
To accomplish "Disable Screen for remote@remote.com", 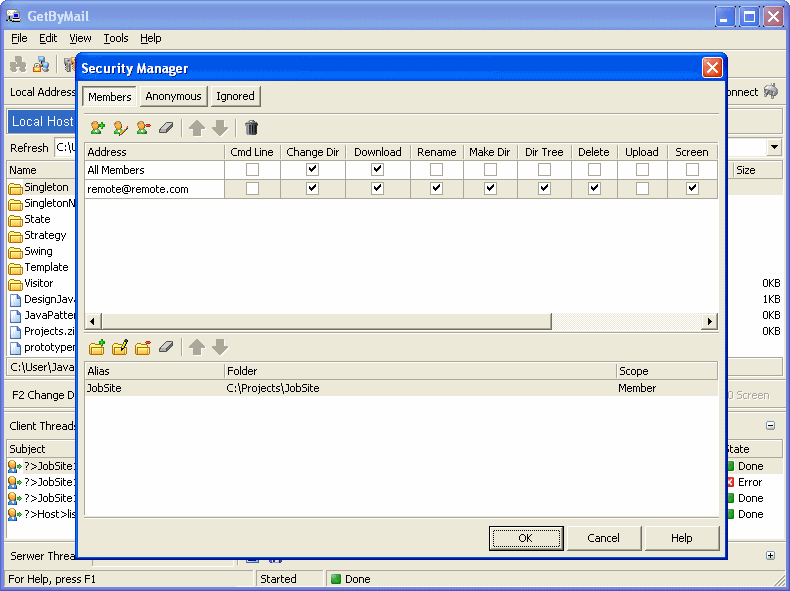I will pos(692,188).
